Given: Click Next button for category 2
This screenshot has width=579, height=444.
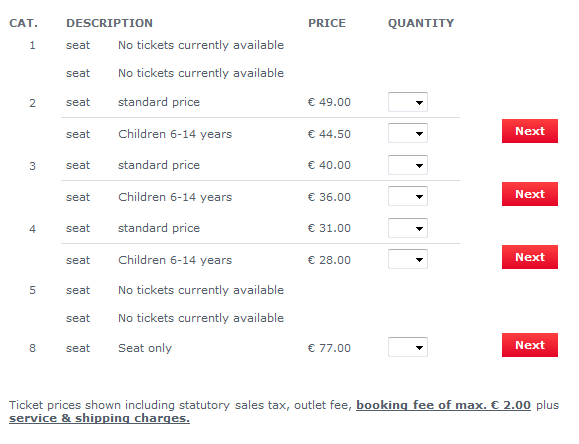Looking at the screenshot, I should click(x=530, y=131).
